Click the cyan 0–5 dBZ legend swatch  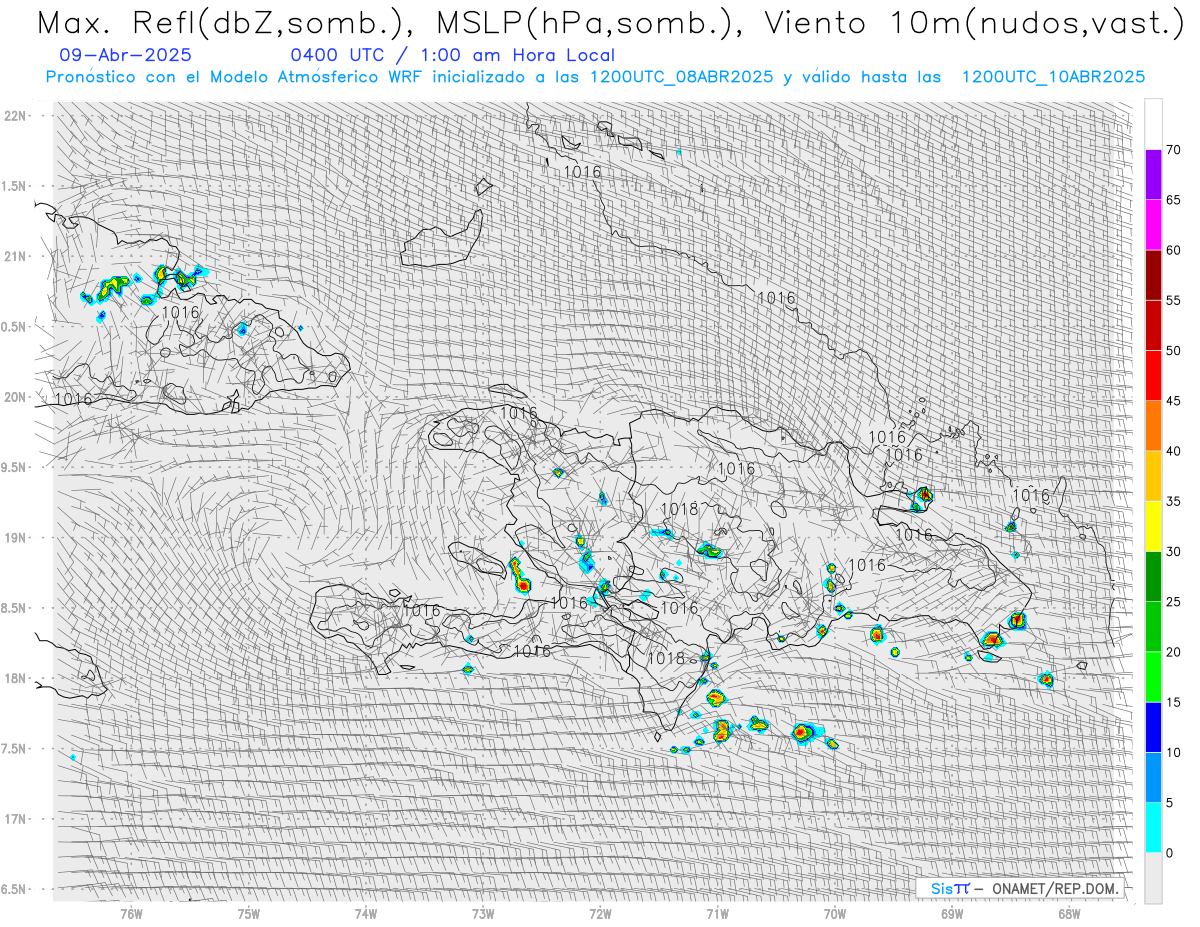point(1153,827)
